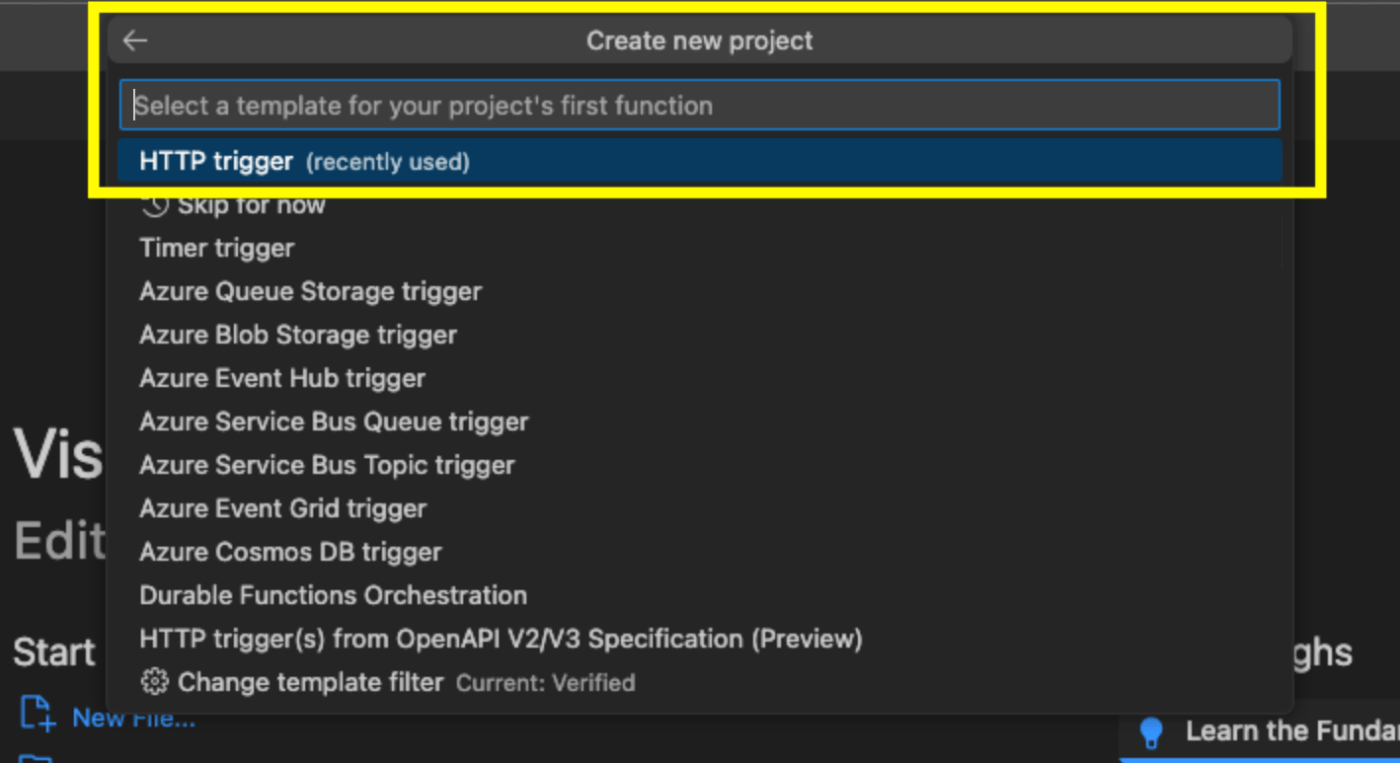Select HTTP trigger(s) from OpenAPI Specification
The height and width of the screenshot is (763, 1400).
(699, 639)
